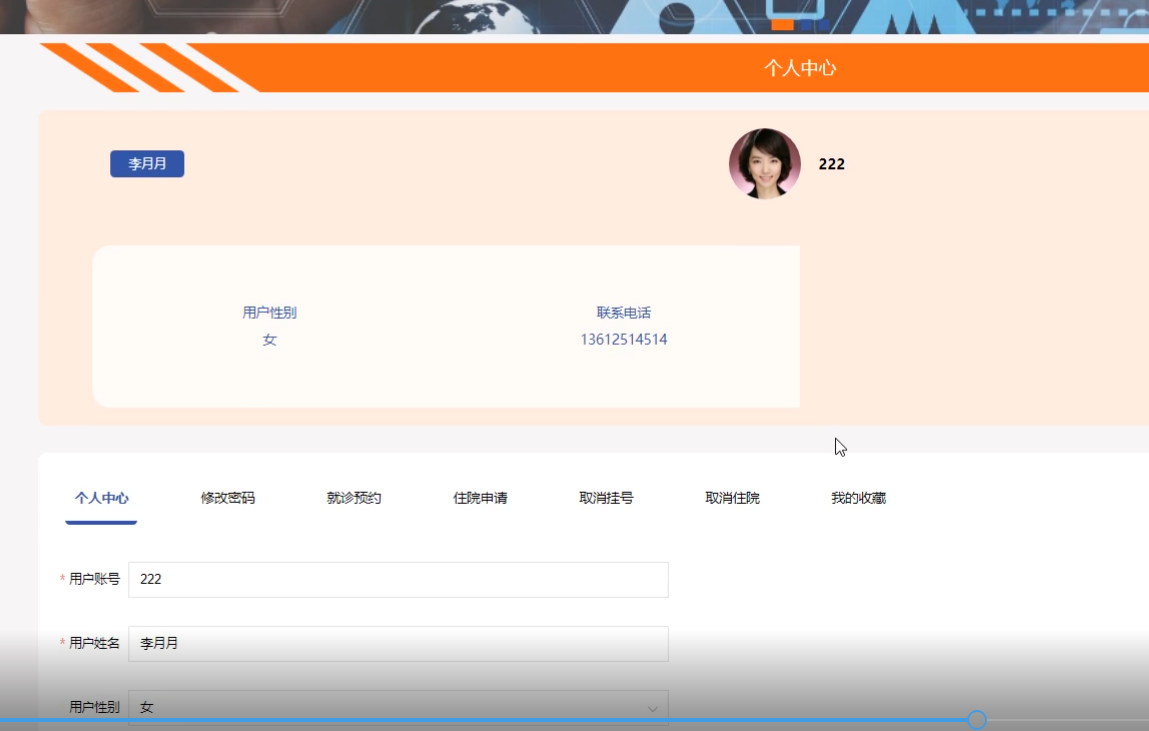Viewport: 1149px width, 731px height.
Task: Click the 用户性别 label in the info card
Action: [270, 311]
